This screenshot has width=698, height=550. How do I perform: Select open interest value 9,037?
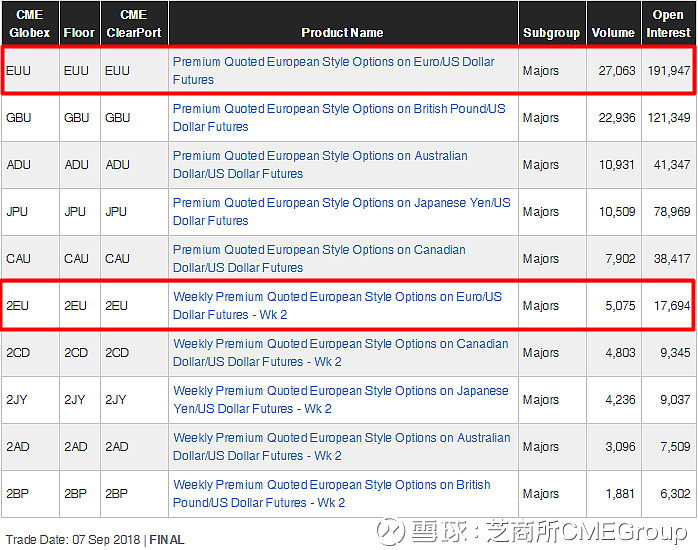675,400
